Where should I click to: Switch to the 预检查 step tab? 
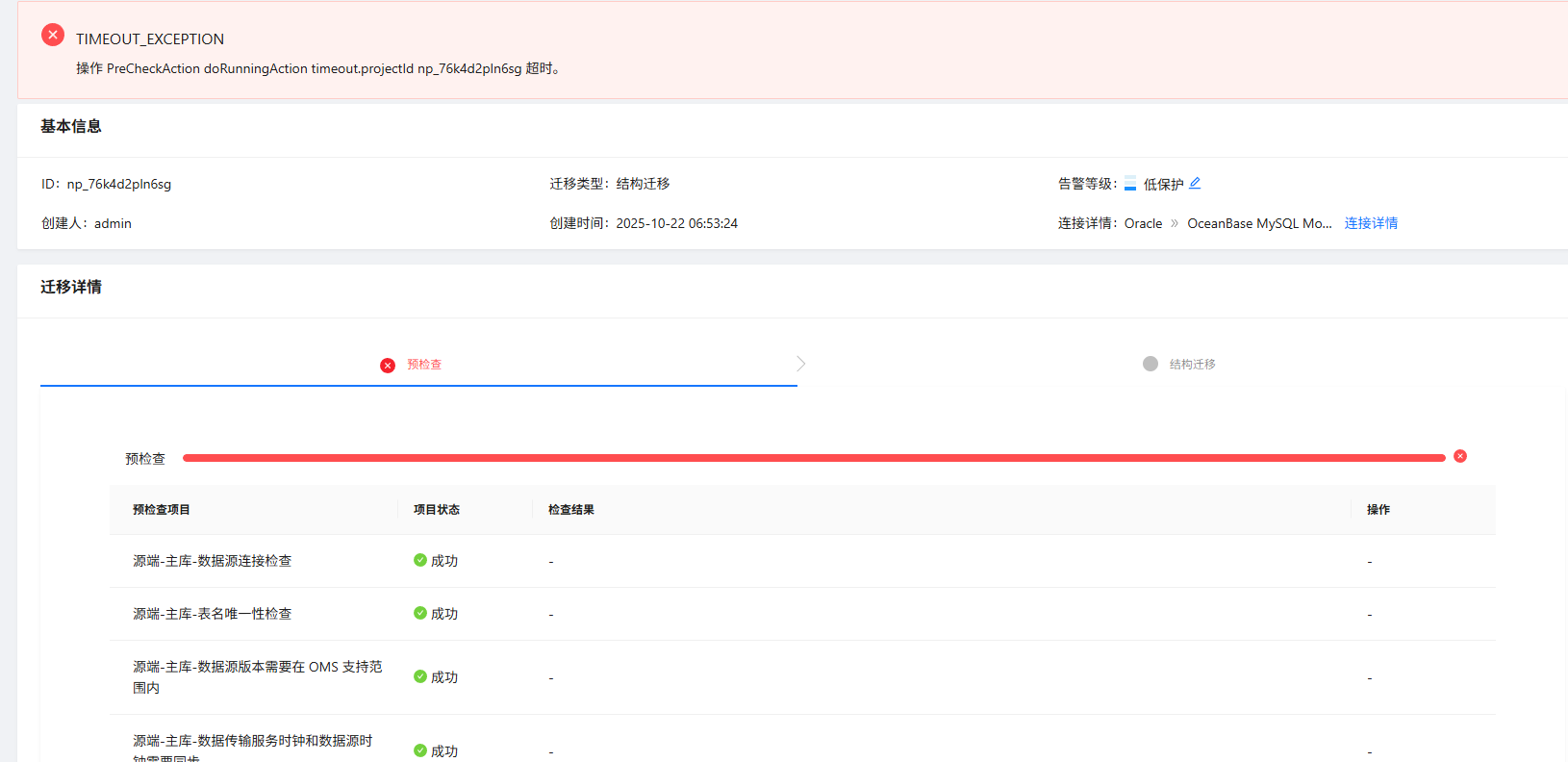[x=424, y=365]
